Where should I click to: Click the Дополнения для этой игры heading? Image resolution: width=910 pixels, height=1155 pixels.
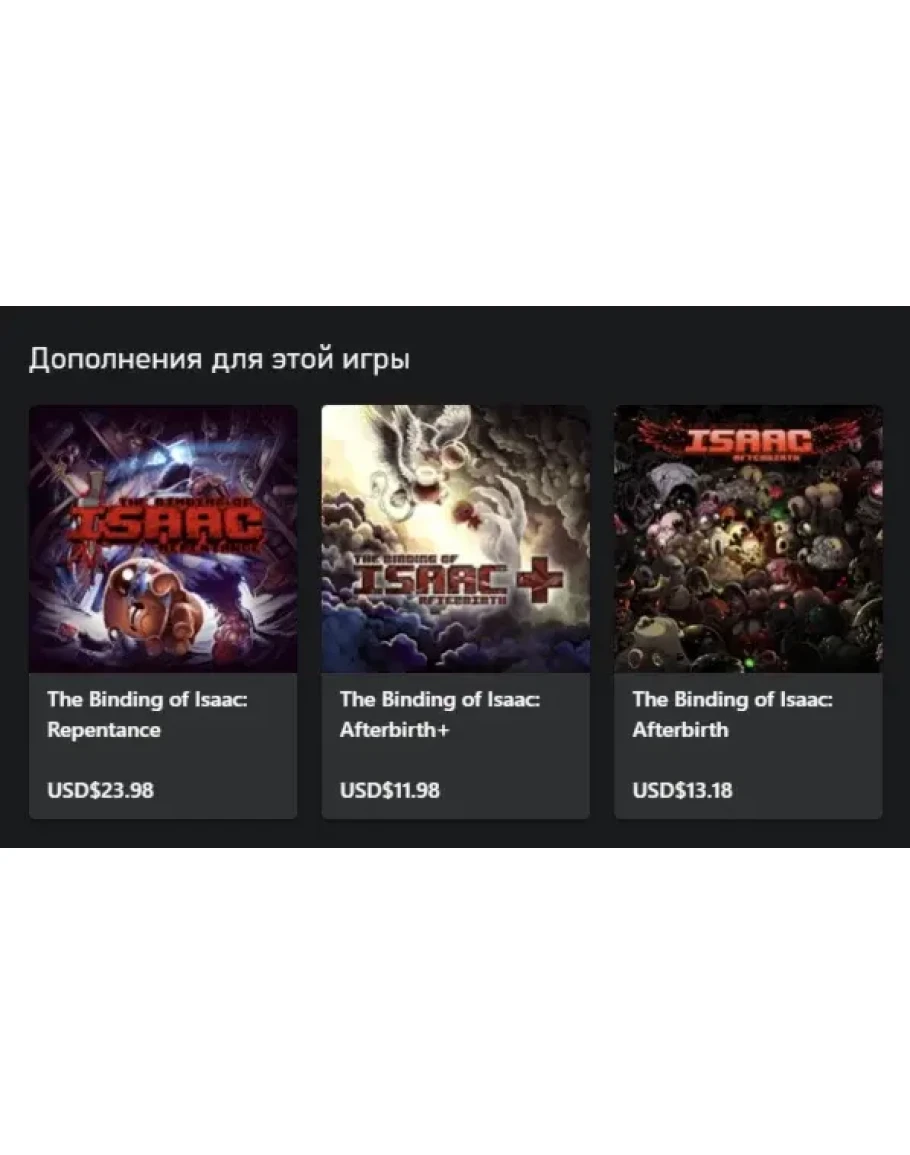click(219, 359)
